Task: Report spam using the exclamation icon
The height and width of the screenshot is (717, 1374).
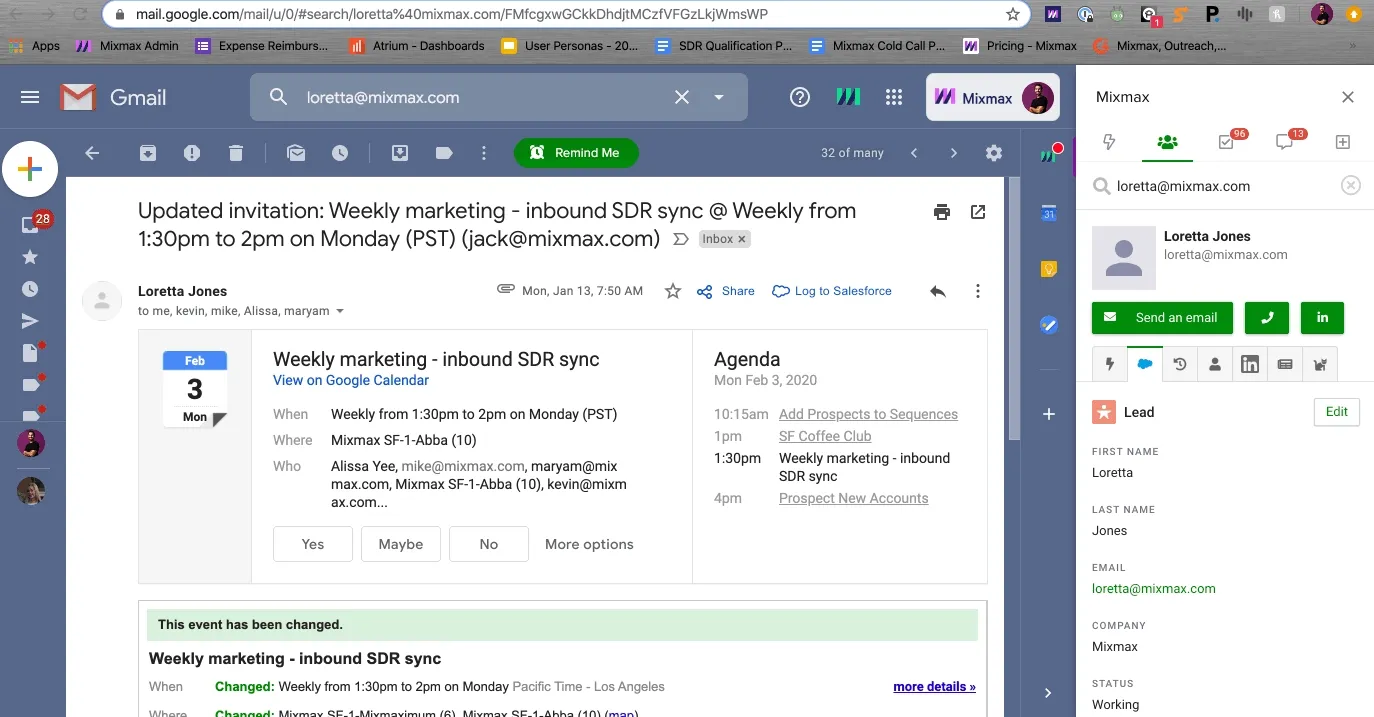Action: coord(192,153)
